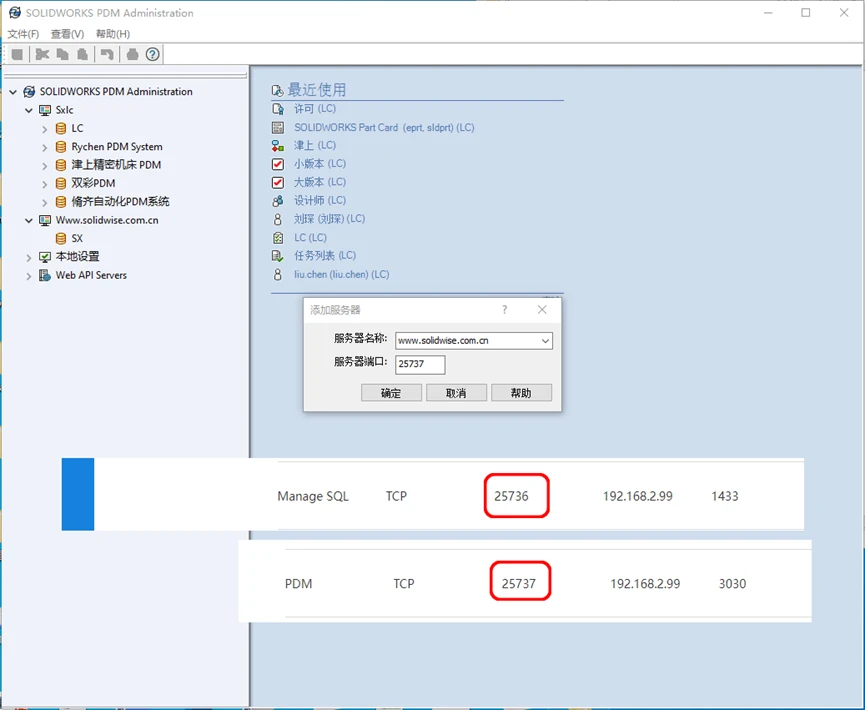The height and width of the screenshot is (710, 865).
Task: Open the 帮助(H) menu
Action: click(113, 34)
